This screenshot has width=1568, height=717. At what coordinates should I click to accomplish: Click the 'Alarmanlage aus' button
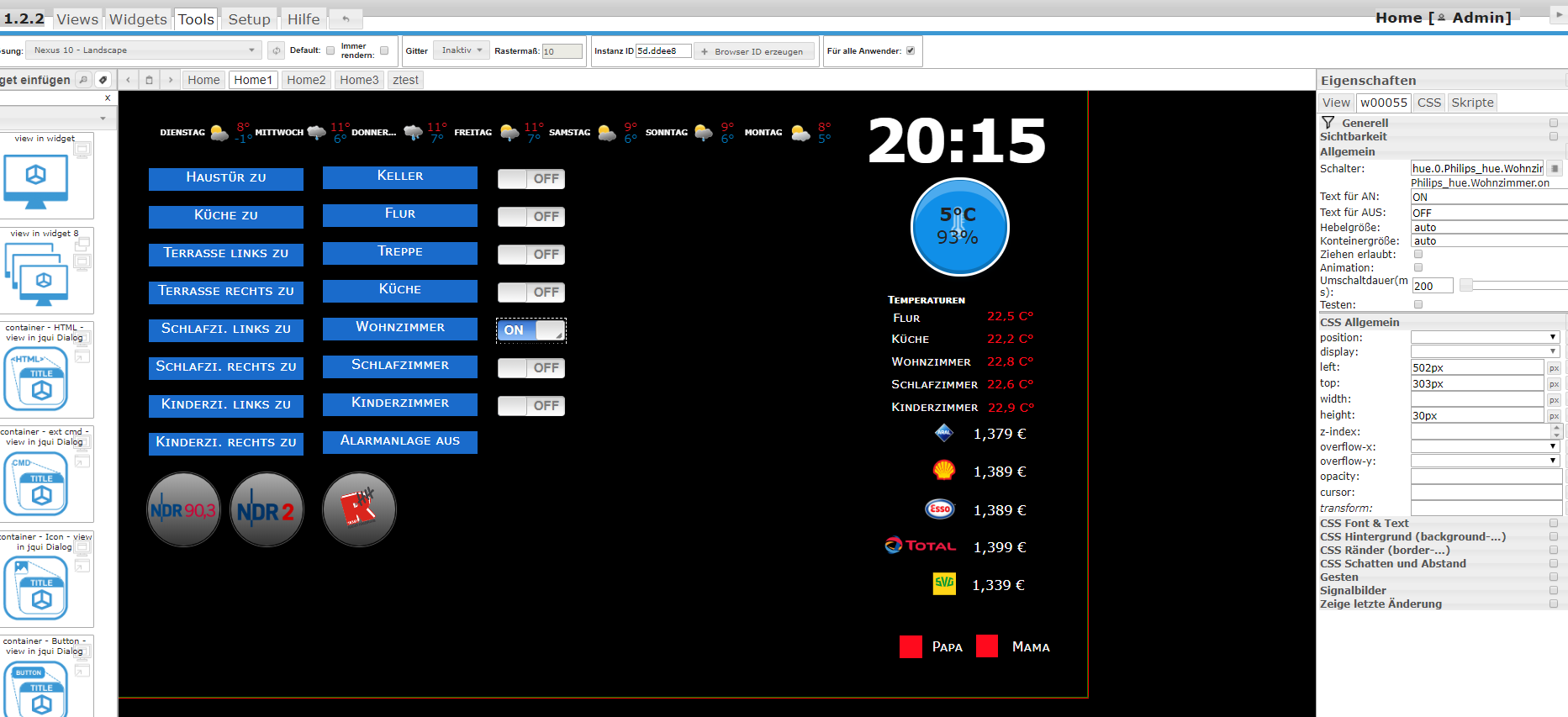tap(400, 440)
